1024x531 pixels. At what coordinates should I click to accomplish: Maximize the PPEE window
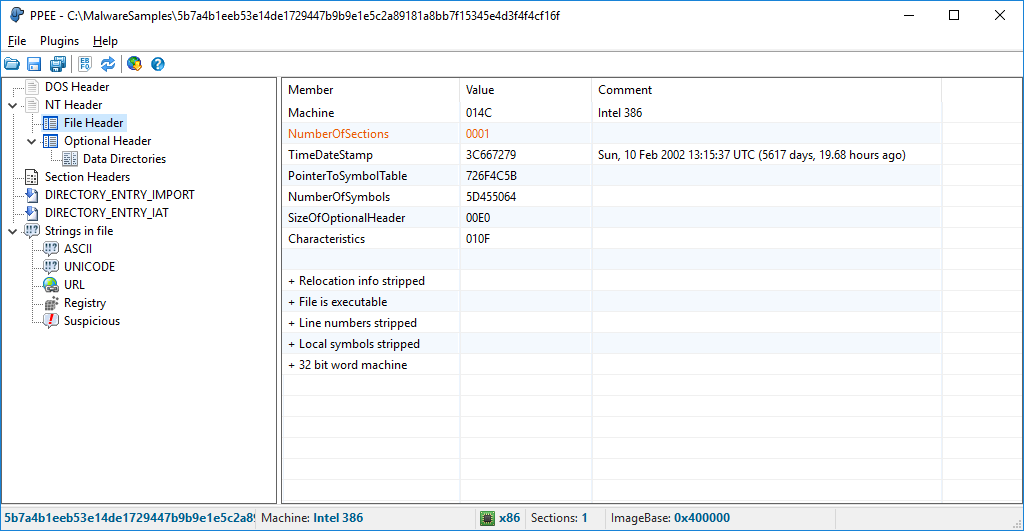954,15
